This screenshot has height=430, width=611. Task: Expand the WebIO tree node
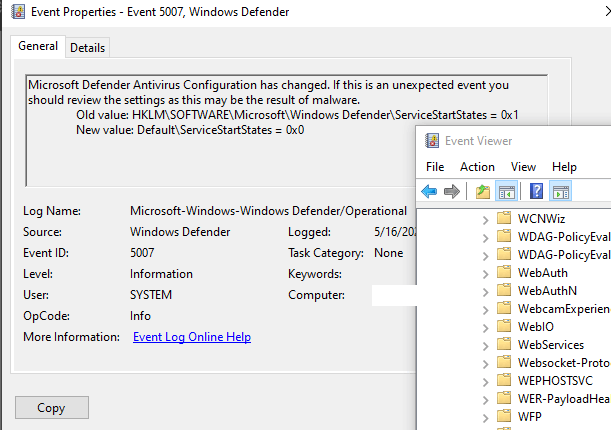(485, 328)
